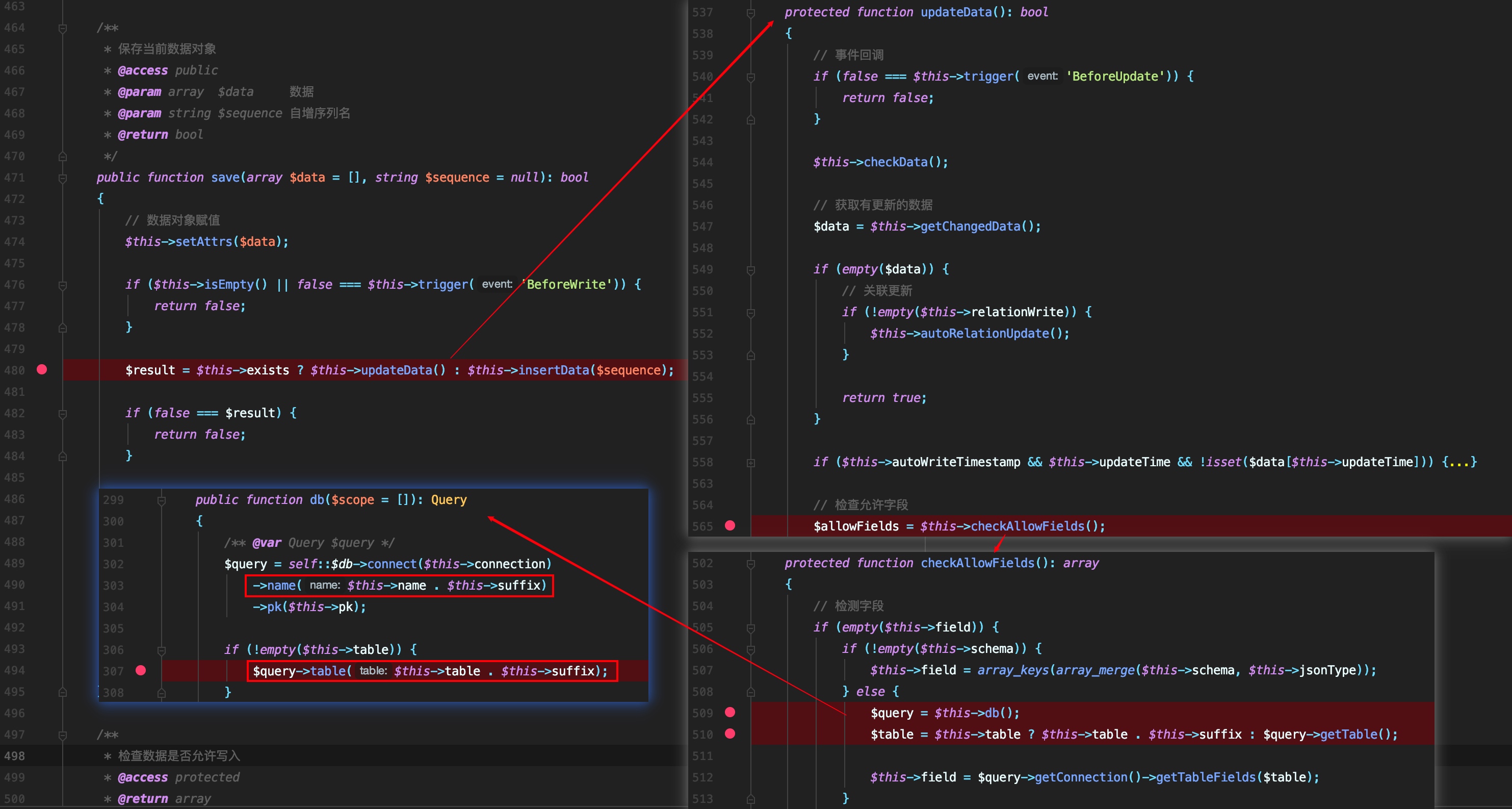The width and height of the screenshot is (1512, 809).
Task: Fold the BeforeUpdate if block at line 540
Action: 751,77
